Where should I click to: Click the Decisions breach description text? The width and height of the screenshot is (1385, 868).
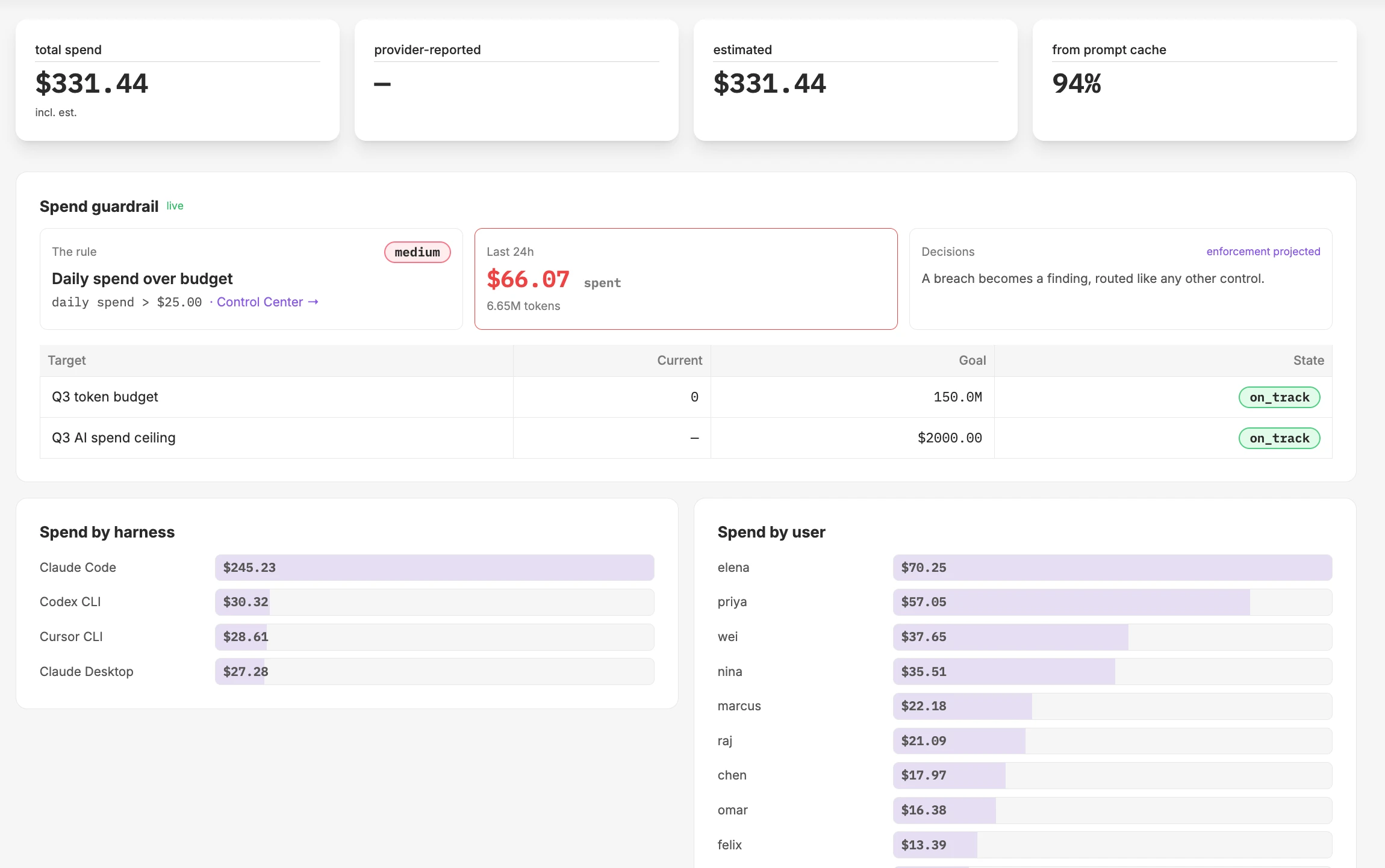(1093, 279)
